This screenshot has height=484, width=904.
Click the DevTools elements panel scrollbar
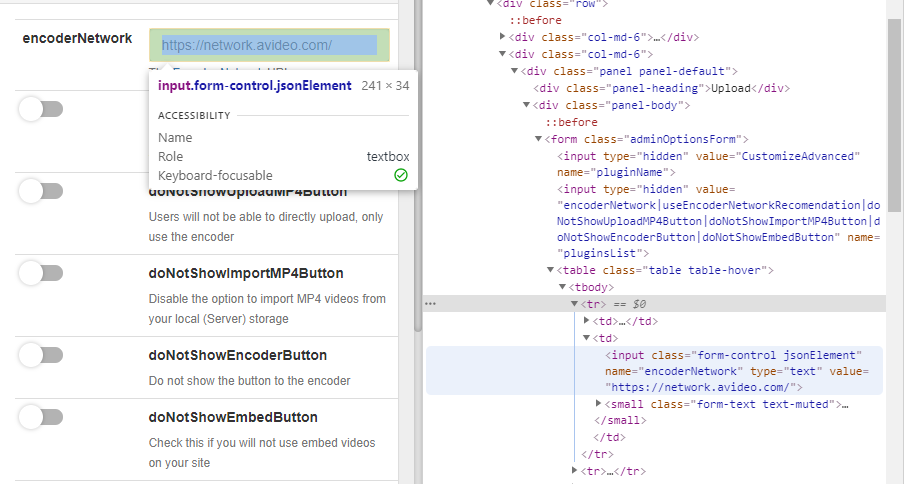tap(894, 115)
